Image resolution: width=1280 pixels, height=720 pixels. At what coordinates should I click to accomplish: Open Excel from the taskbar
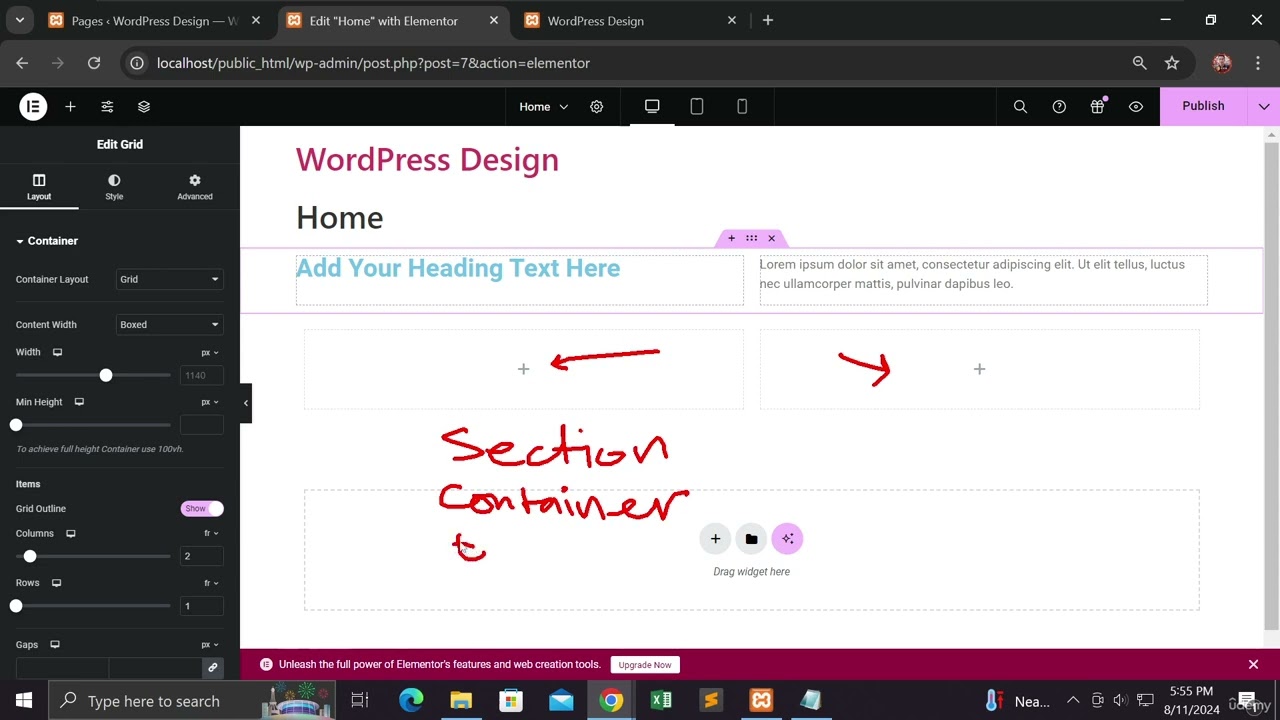[x=661, y=701]
